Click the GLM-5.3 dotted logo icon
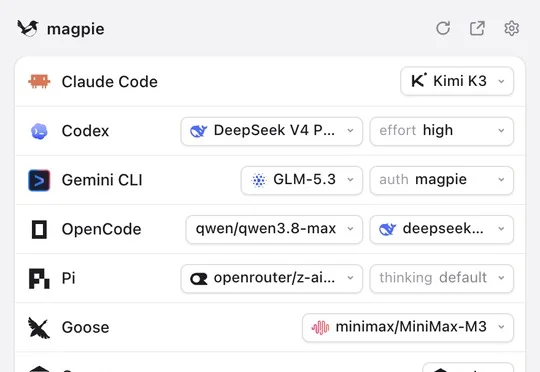 click(259, 180)
